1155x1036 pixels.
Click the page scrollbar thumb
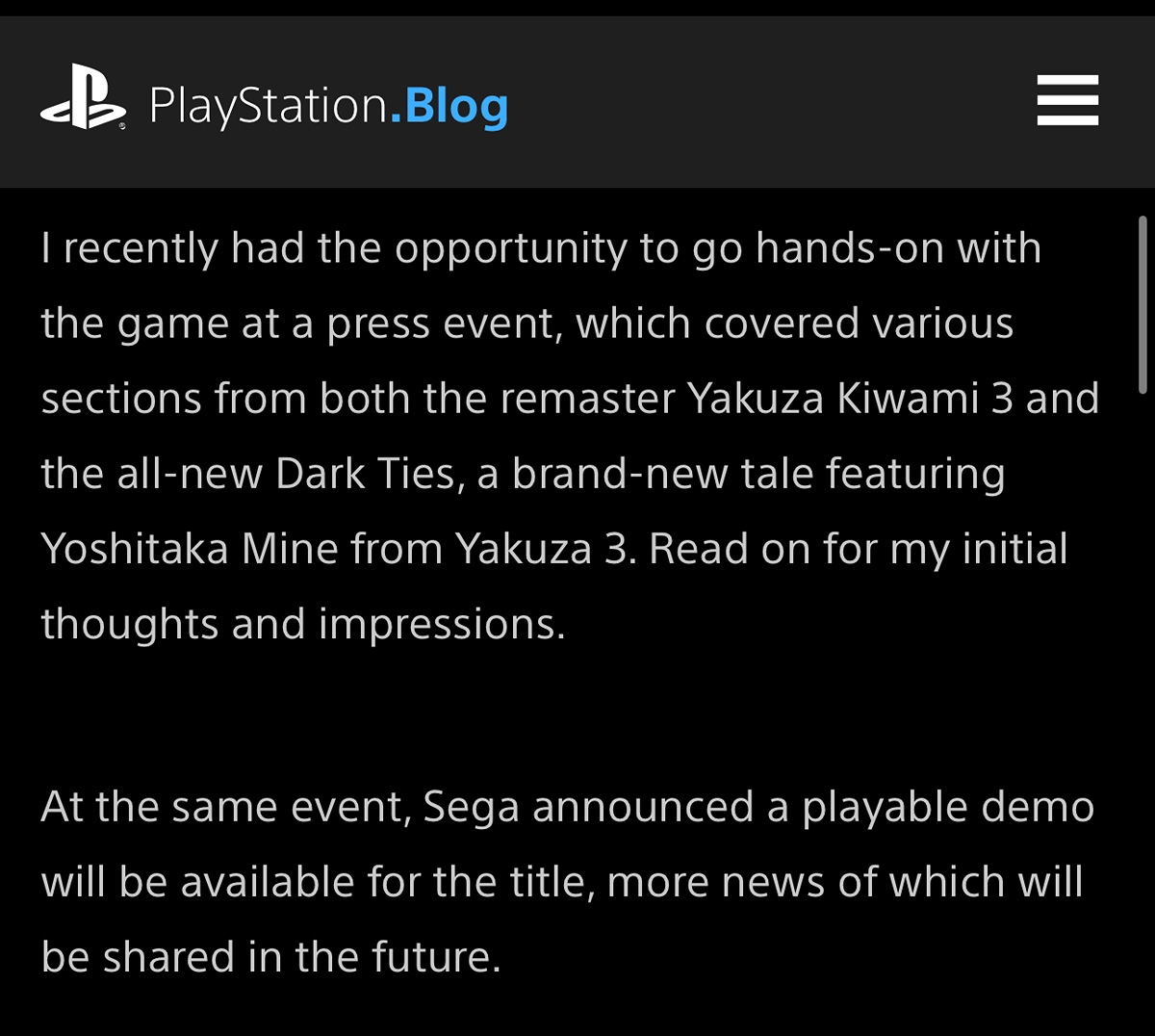click(1142, 304)
